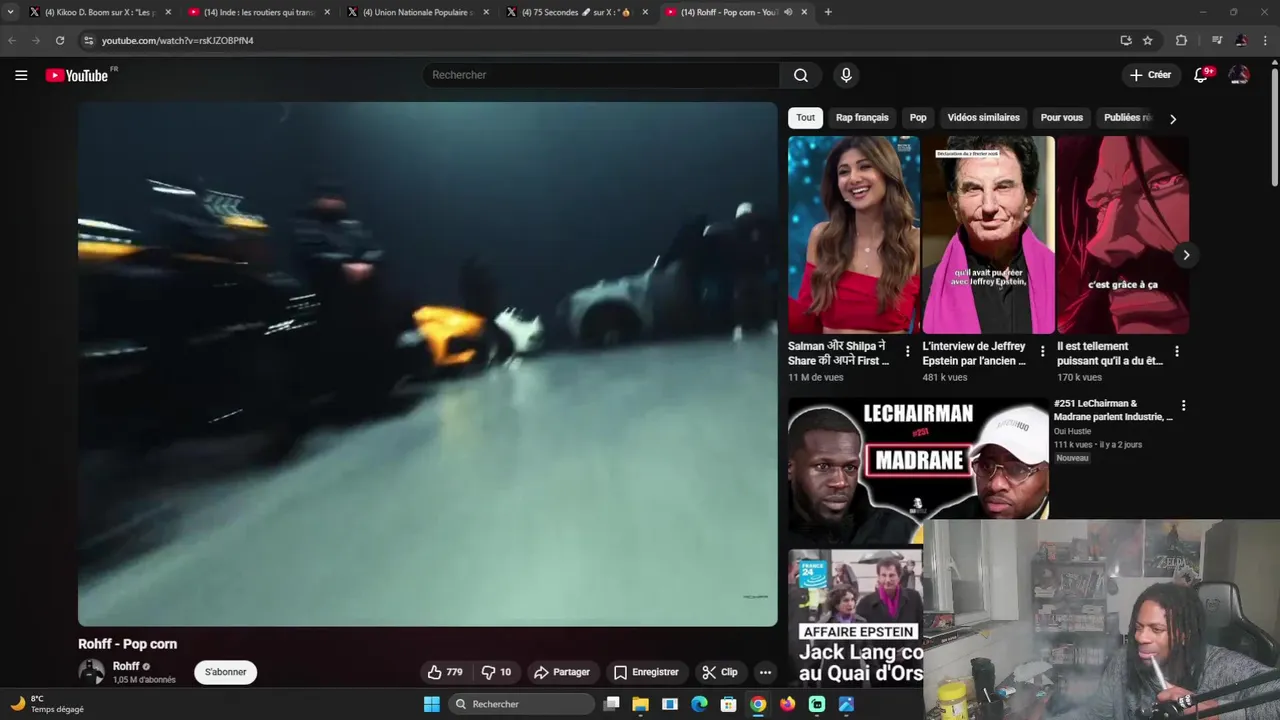Mute the Rohff tab speaker icon
The width and height of the screenshot is (1280, 720).
(x=788, y=12)
